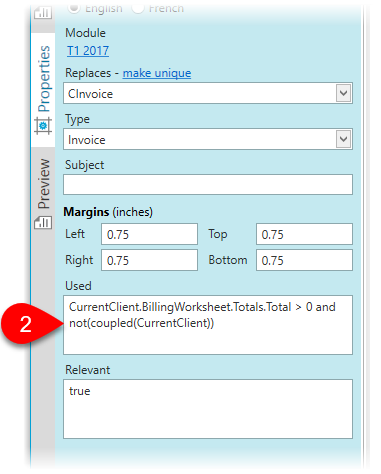Select the English radio button
The height and width of the screenshot is (474, 381).
pos(74,8)
